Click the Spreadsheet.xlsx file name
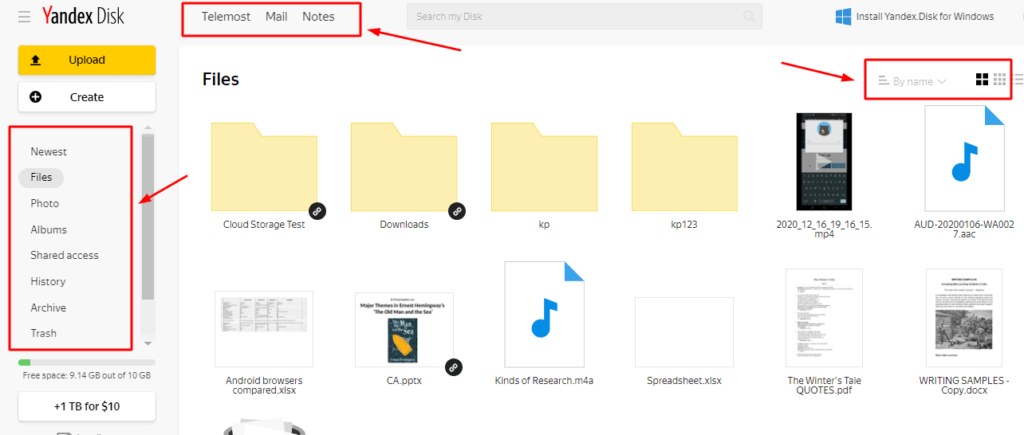1024x435 pixels. [684, 381]
